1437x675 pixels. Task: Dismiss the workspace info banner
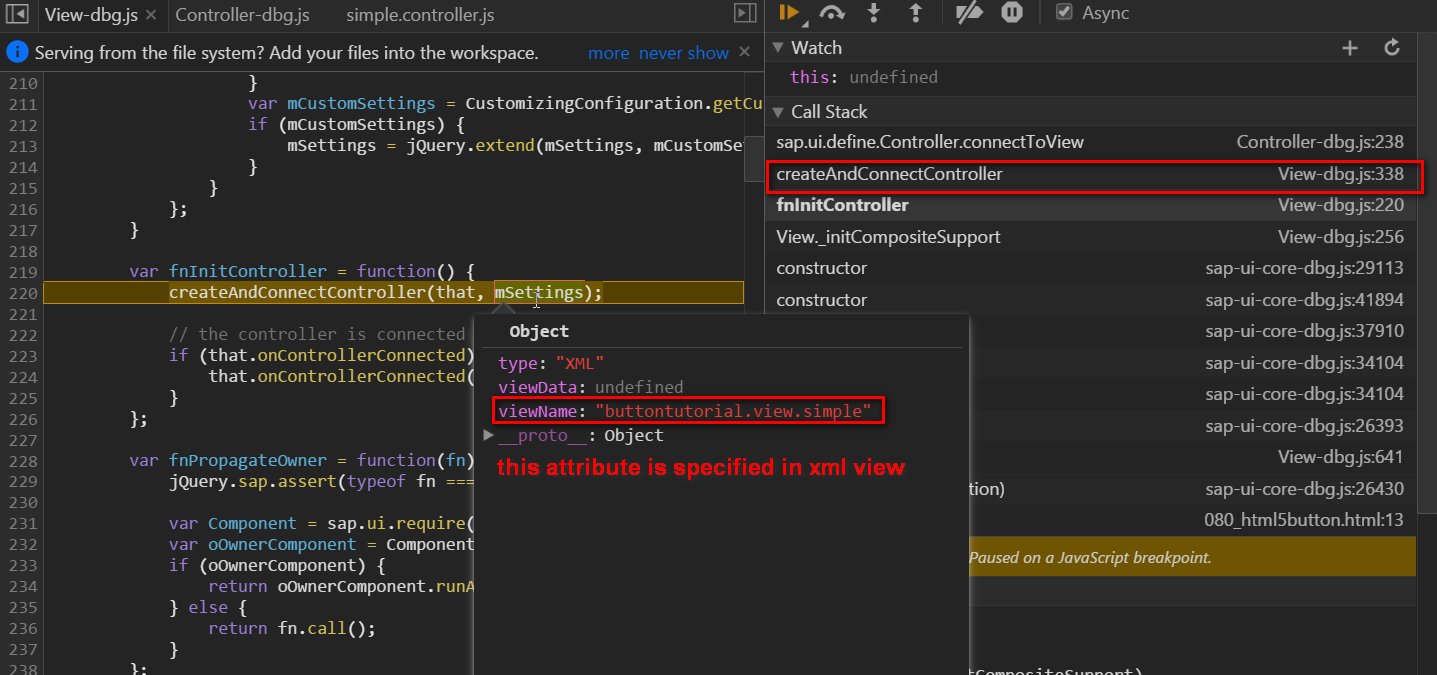[744, 52]
